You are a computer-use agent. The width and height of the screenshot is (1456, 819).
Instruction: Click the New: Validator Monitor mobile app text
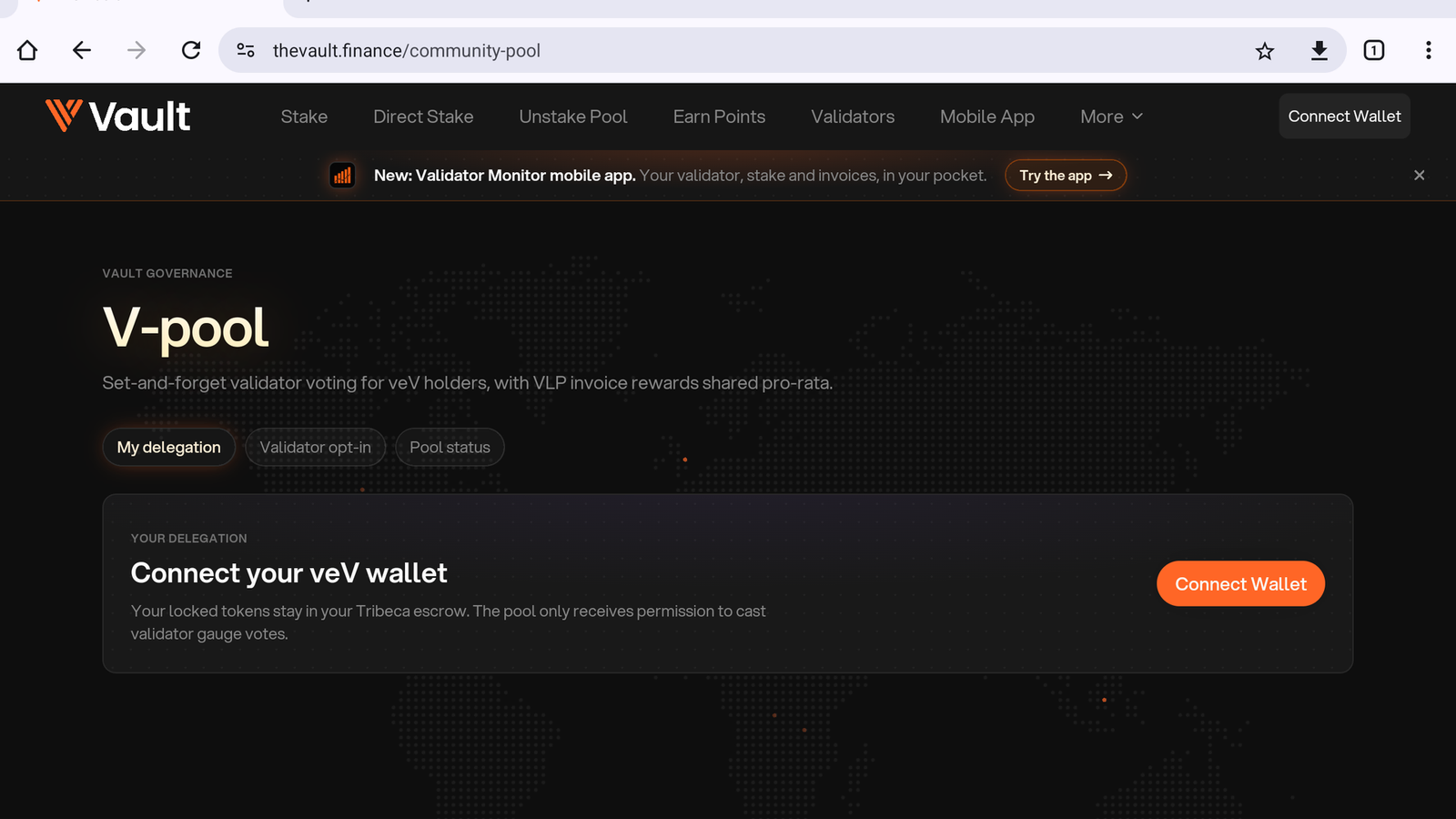[x=504, y=176]
